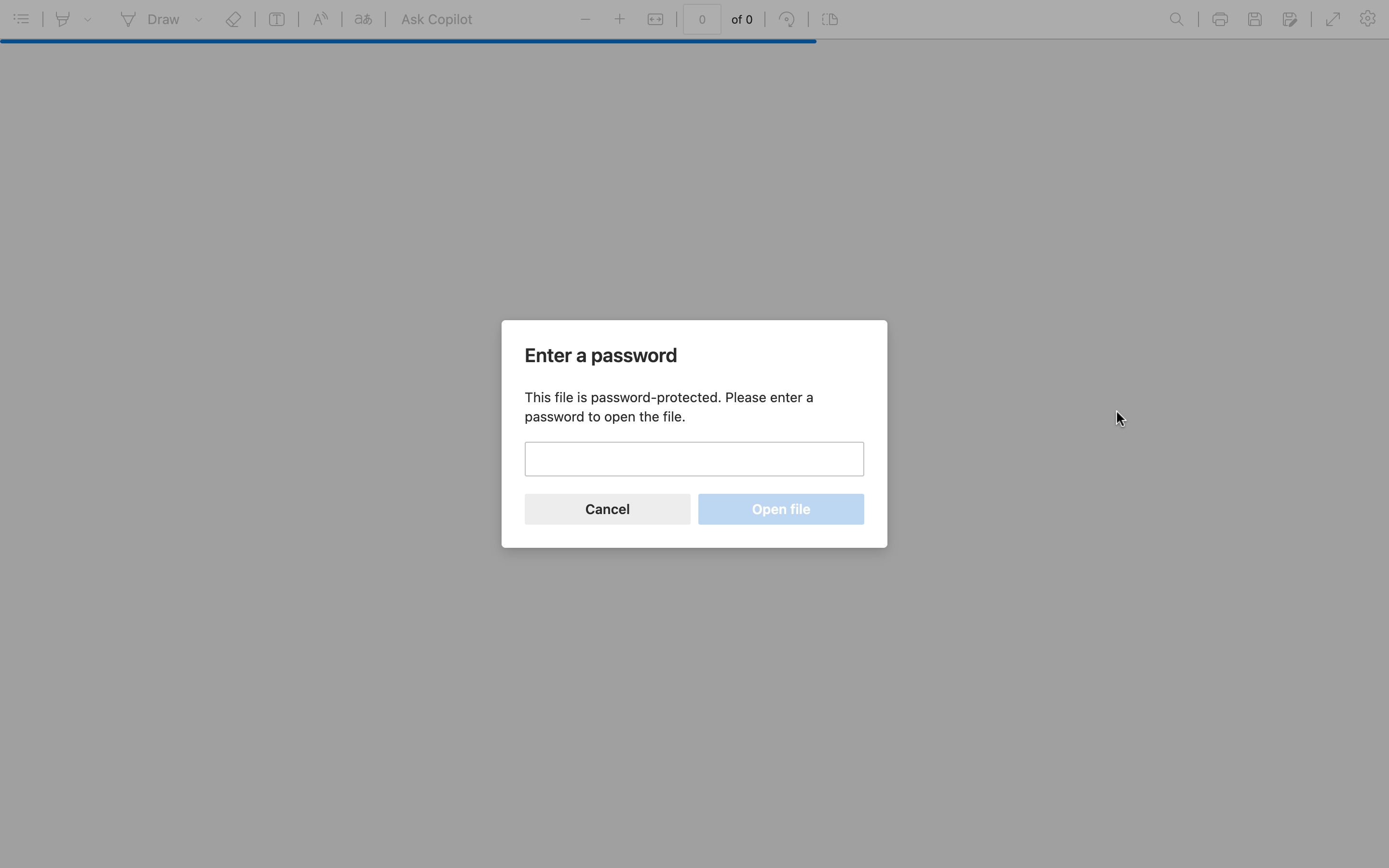Click the Add text icon

click(x=277, y=19)
